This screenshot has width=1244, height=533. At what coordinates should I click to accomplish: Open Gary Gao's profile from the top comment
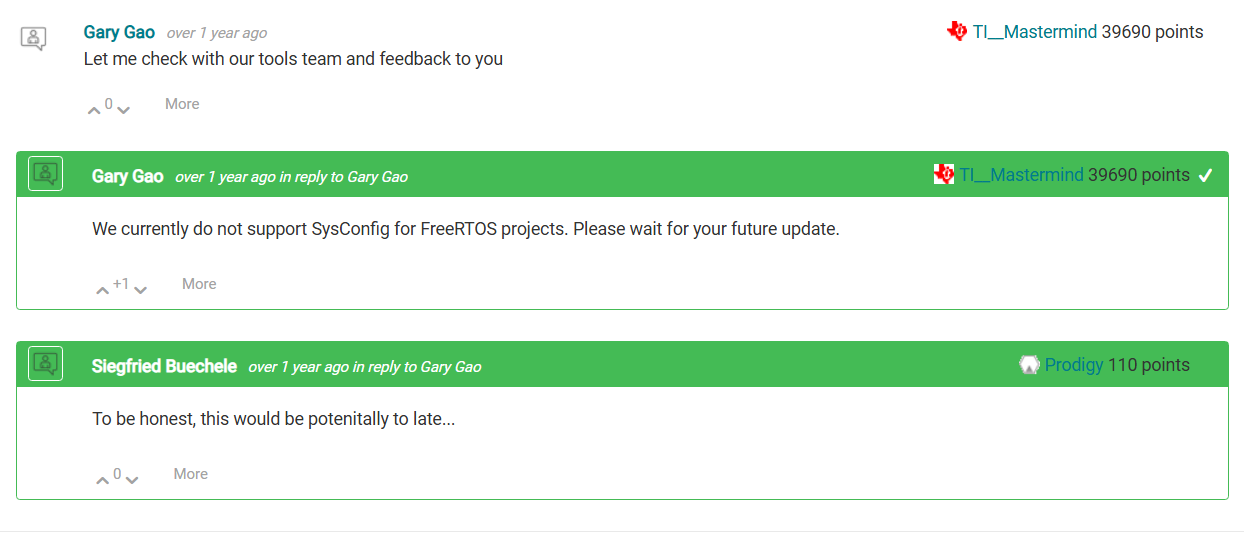120,32
